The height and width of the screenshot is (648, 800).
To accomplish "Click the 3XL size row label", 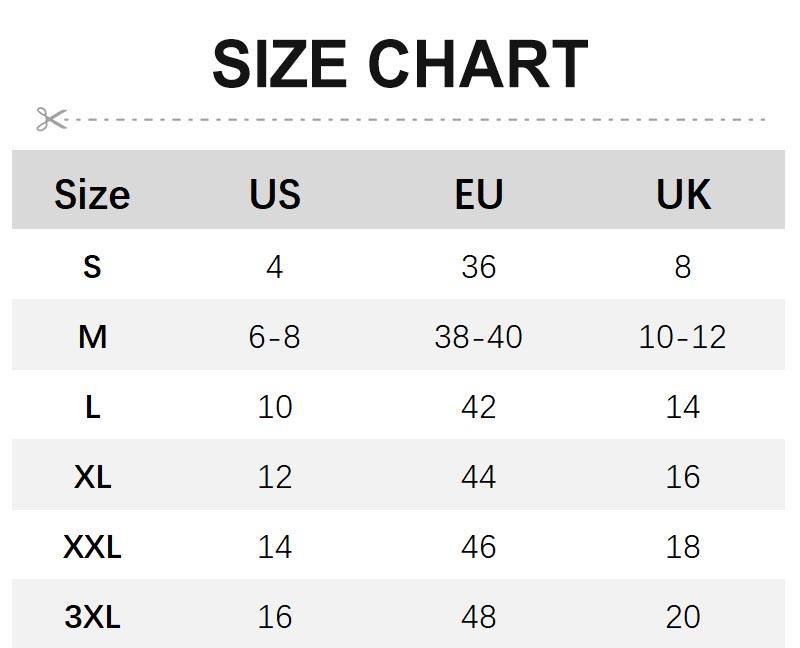I will coord(92,617).
